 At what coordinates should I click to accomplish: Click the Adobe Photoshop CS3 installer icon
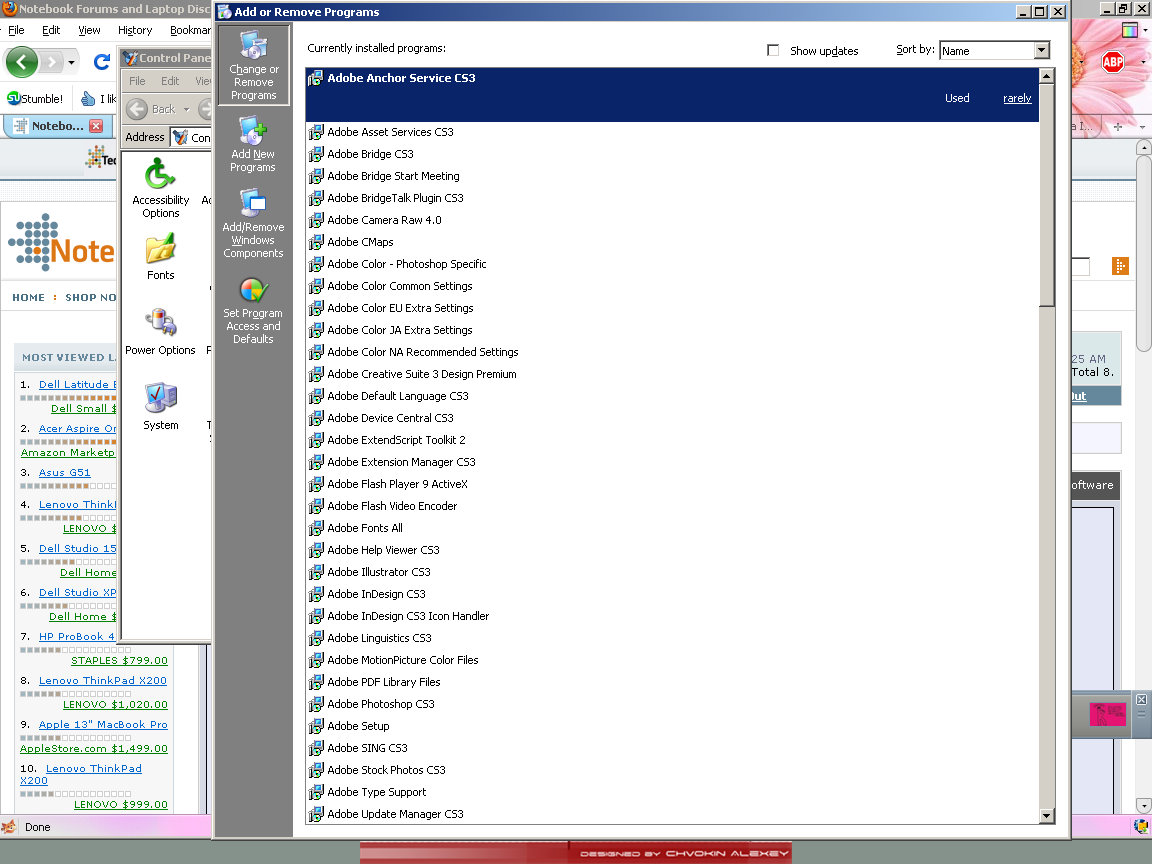tap(315, 705)
